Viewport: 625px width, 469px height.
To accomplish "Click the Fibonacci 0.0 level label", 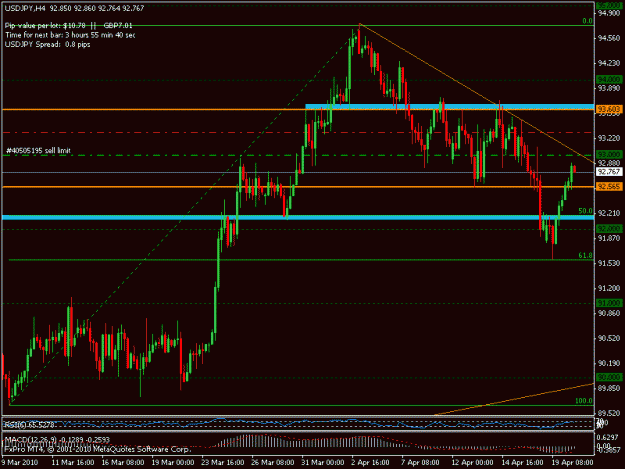I will (x=587, y=21).
